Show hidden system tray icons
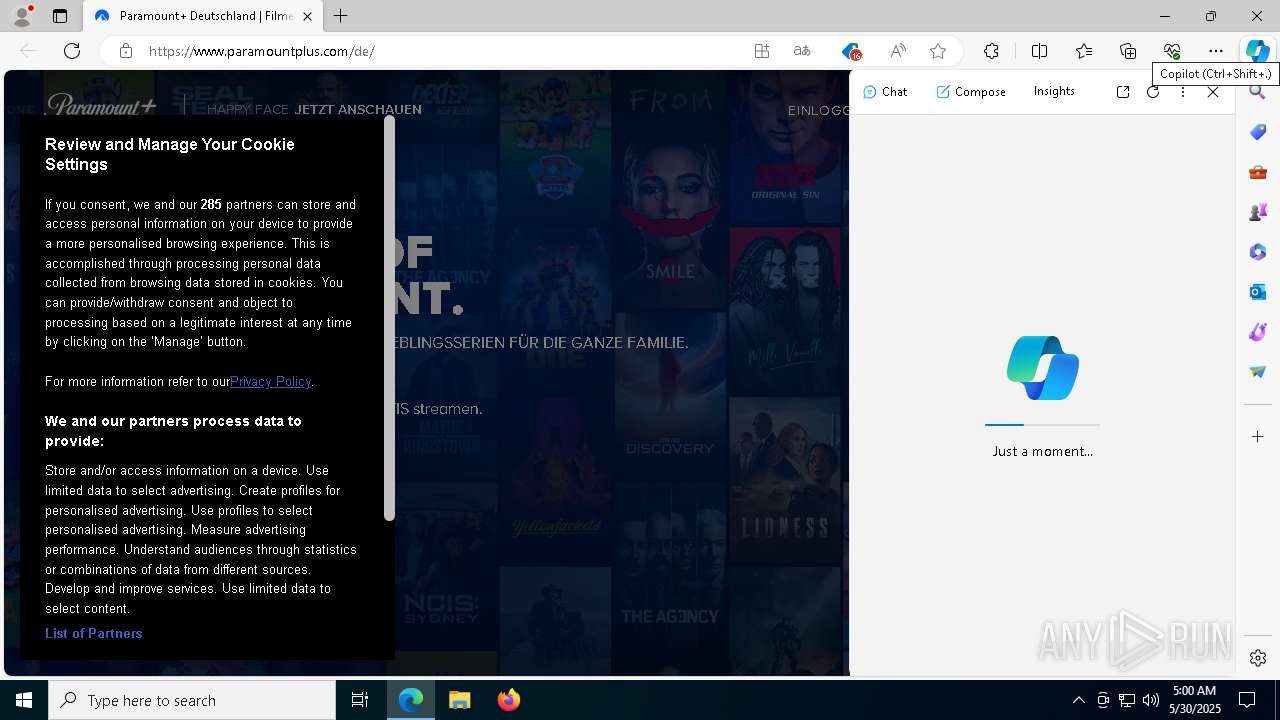 click(1078, 700)
